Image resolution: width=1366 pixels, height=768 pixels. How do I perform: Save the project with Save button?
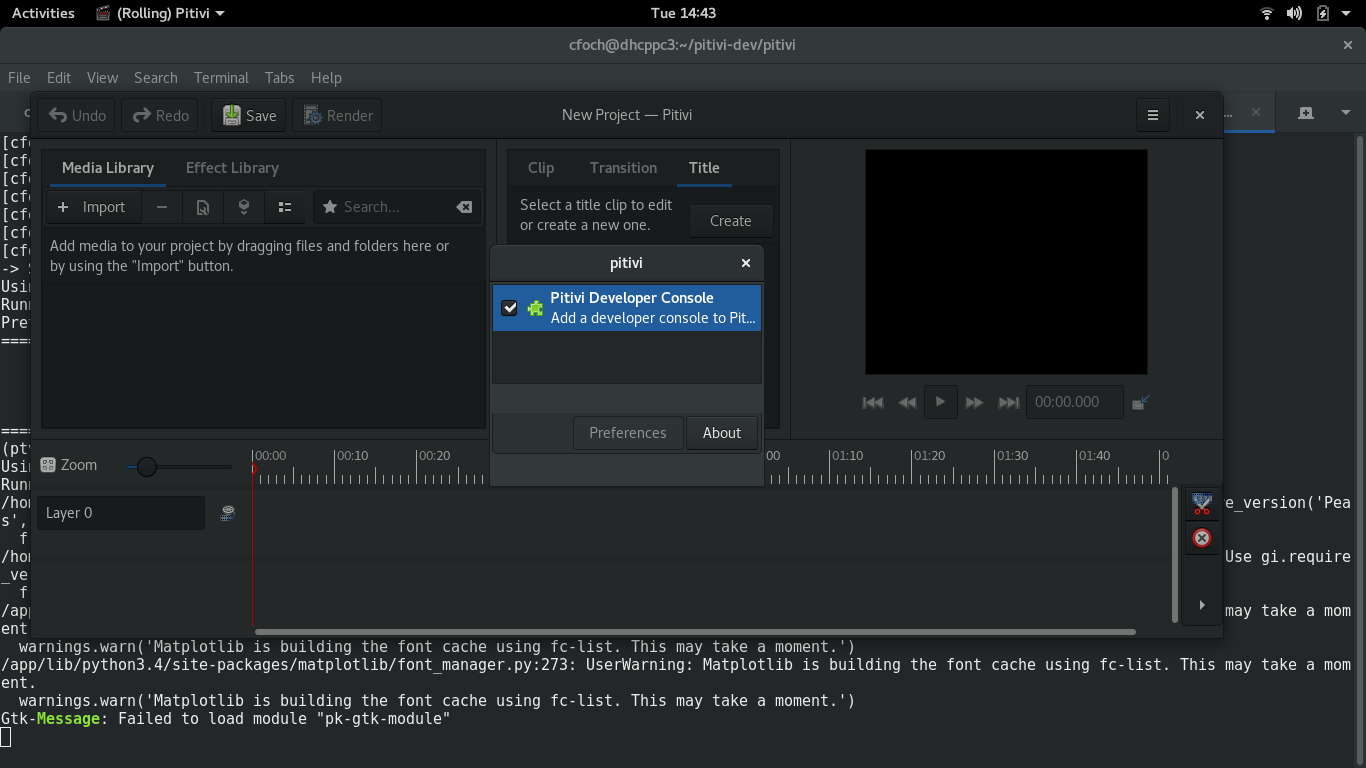click(249, 115)
